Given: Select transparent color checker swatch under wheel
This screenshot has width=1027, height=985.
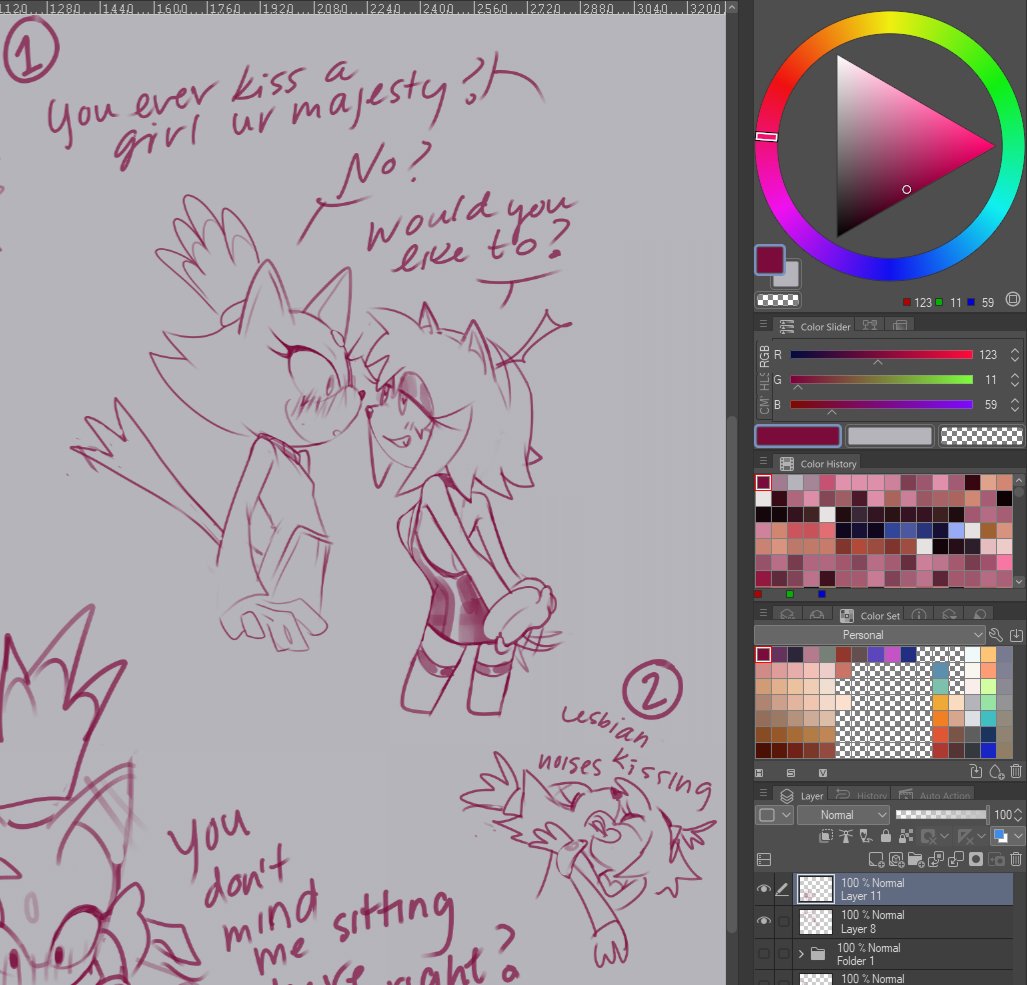Looking at the screenshot, I should [x=777, y=300].
